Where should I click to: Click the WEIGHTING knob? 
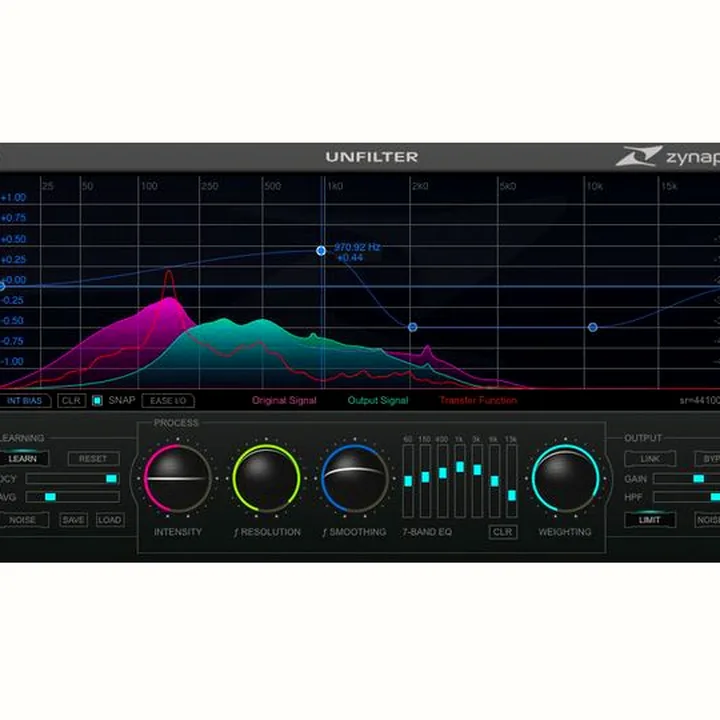(x=566, y=478)
